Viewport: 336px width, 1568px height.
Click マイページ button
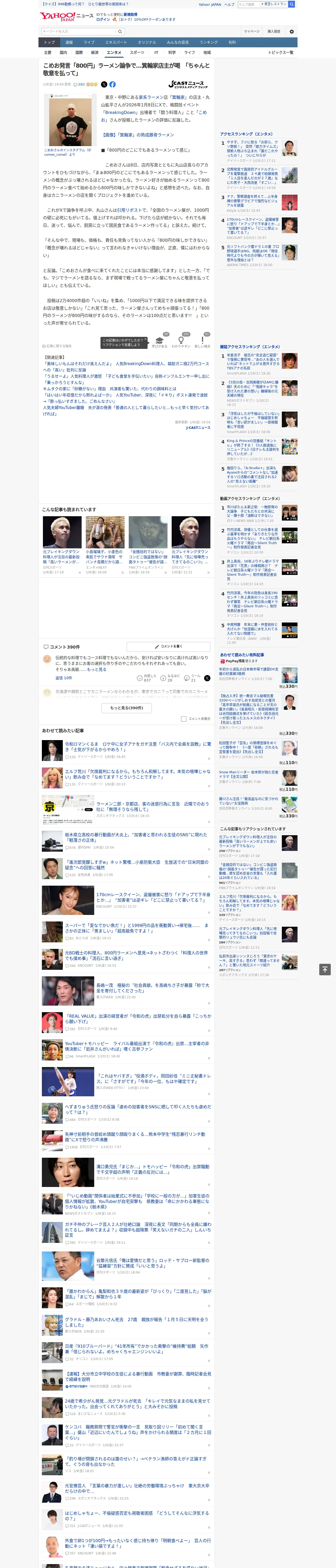coord(251,31)
